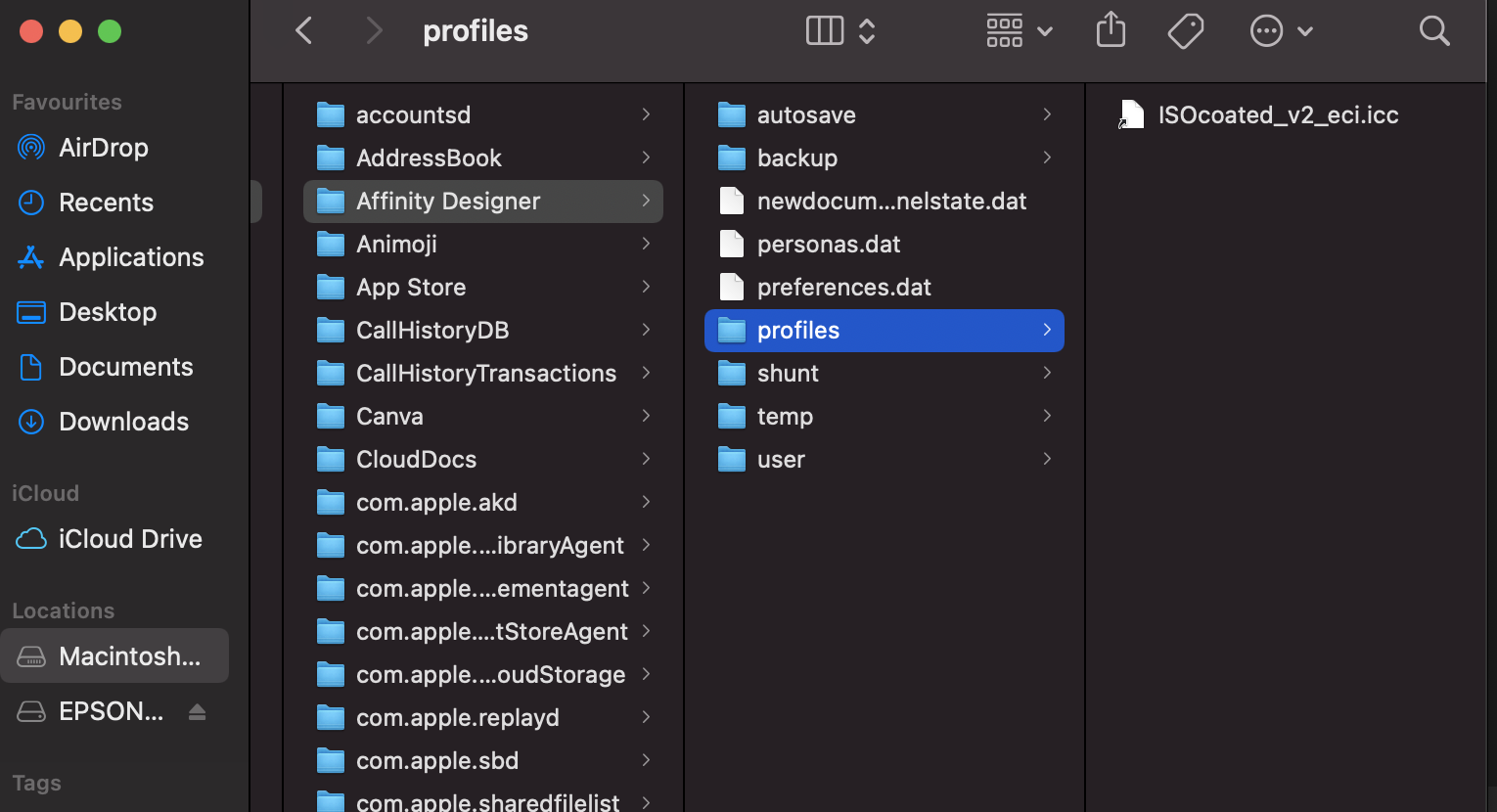Viewport: 1497px width, 812px height.
Task: Expand autosave folder via its chevron
Action: coord(1047,114)
